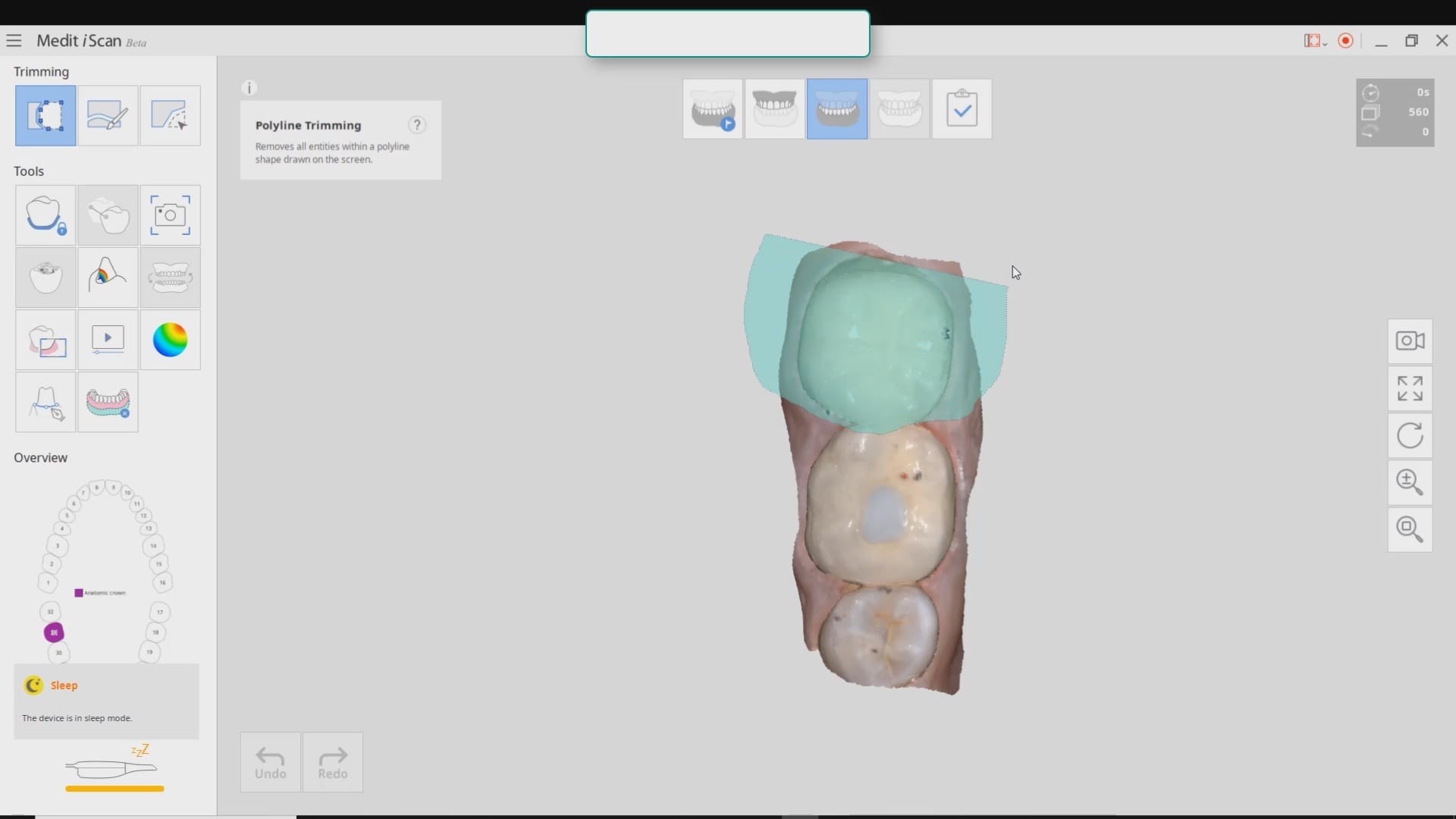This screenshot has height=819, width=1456.
Task: Toggle the red screen recording button
Action: 1346,41
